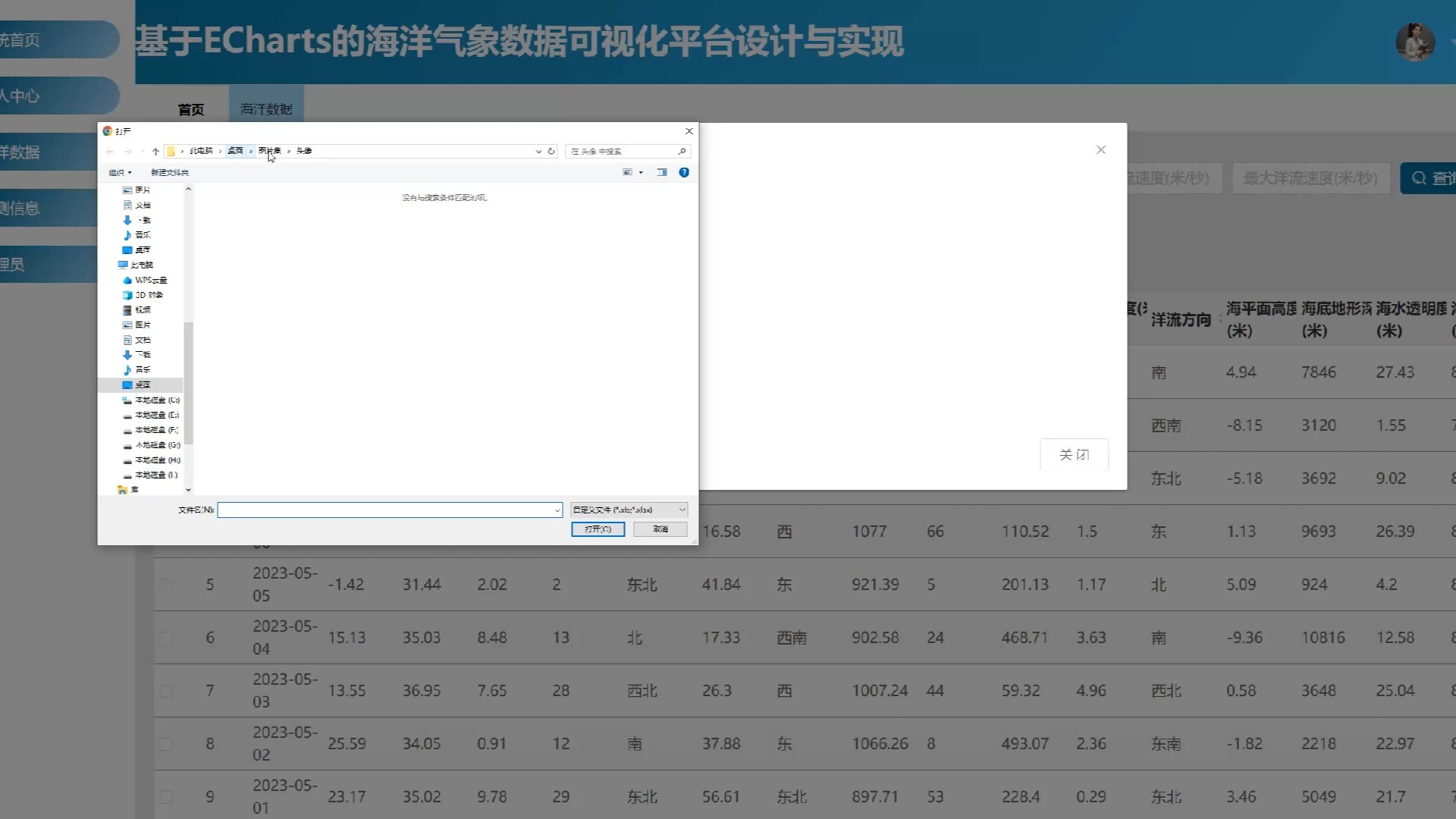Show the preview pane in the file dialog

pyautogui.click(x=662, y=173)
